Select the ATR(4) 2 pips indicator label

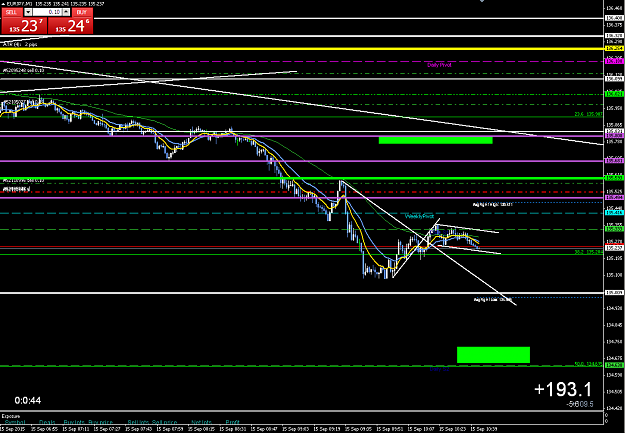pos(20,45)
